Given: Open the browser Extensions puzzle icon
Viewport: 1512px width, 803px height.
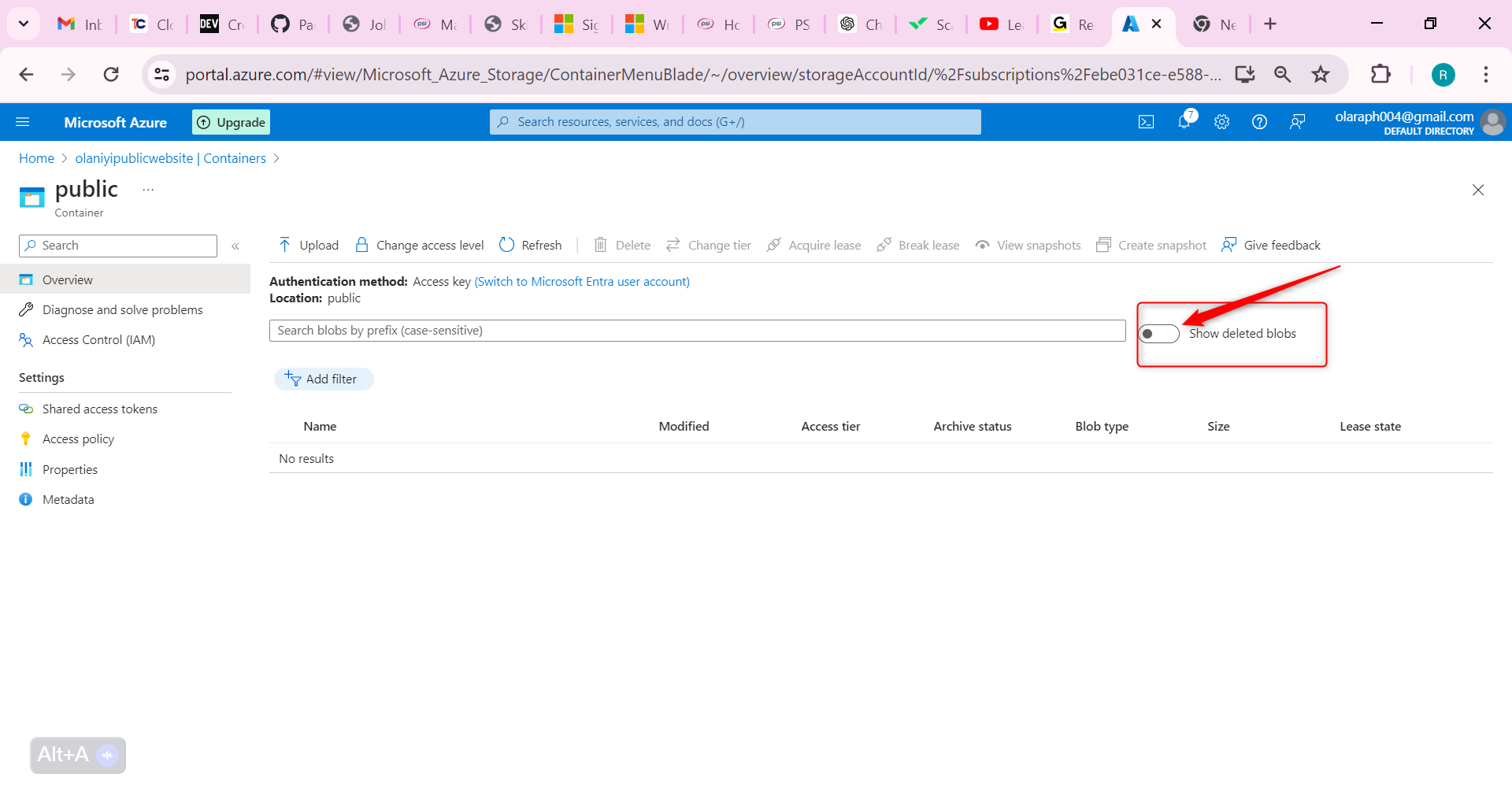Looking at the screenshot, I should [x=1380, y=74].
